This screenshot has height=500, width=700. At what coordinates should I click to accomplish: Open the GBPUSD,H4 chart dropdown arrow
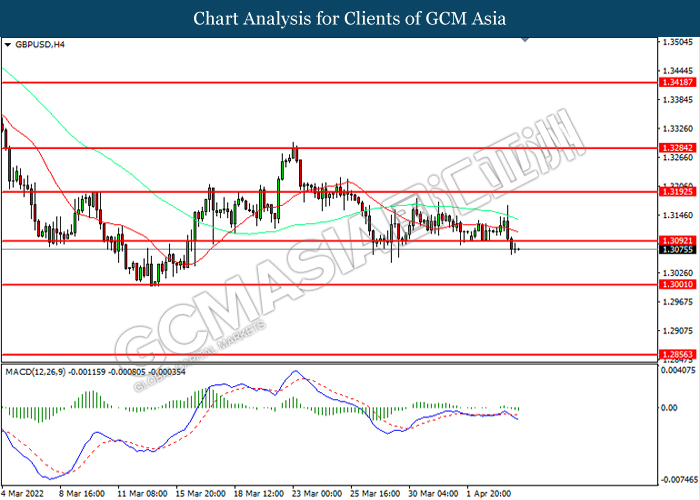coord(8,45)
